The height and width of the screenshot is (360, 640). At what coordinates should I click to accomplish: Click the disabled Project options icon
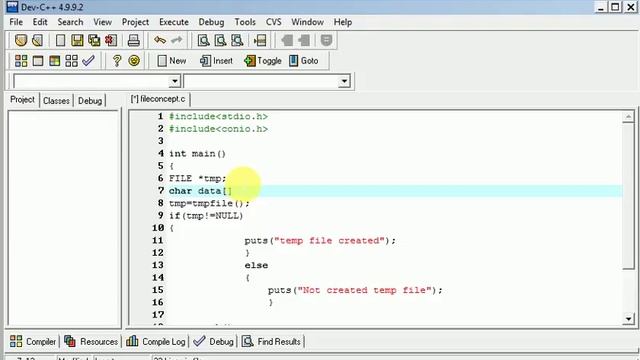click(x=326, y=40)
